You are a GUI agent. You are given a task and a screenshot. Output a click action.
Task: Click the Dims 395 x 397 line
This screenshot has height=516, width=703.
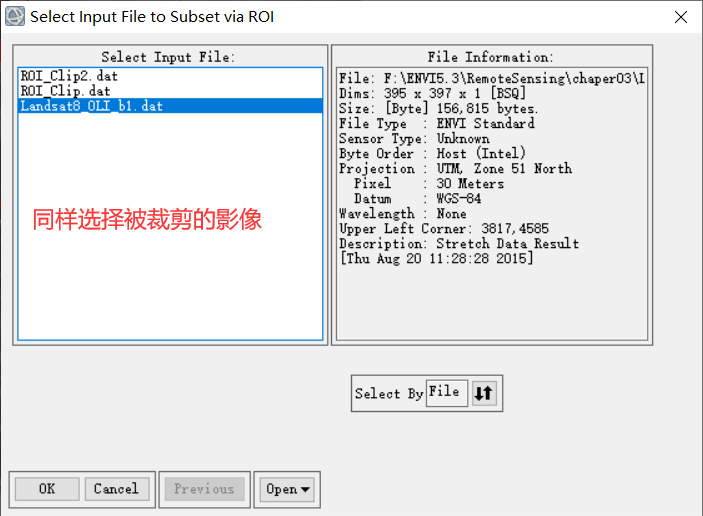(x=432, y=93)
